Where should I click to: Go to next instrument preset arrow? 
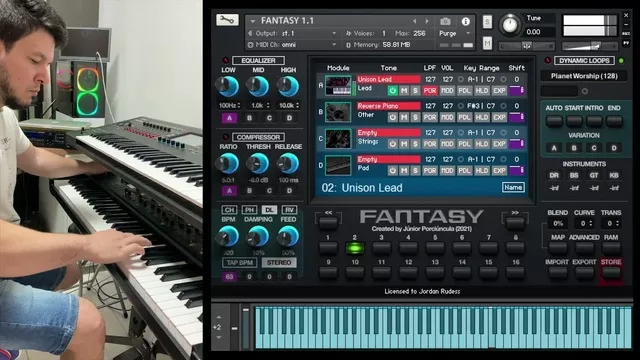point(427,21)
